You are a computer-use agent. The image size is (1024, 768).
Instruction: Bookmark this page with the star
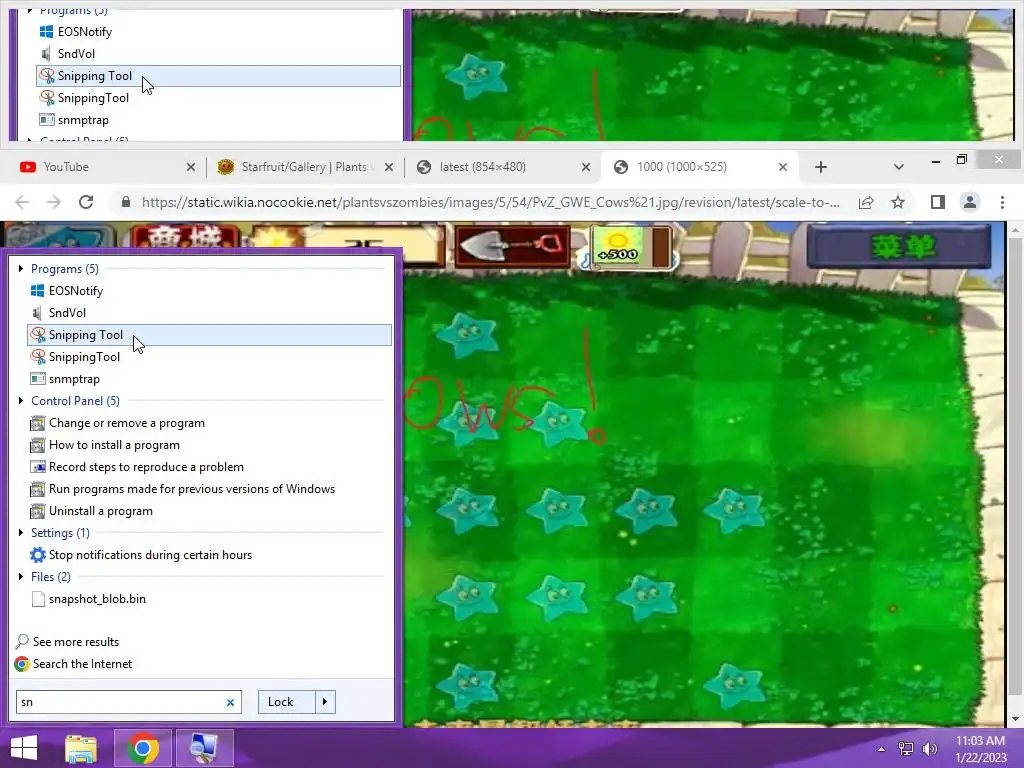click(x=898, y=202)
